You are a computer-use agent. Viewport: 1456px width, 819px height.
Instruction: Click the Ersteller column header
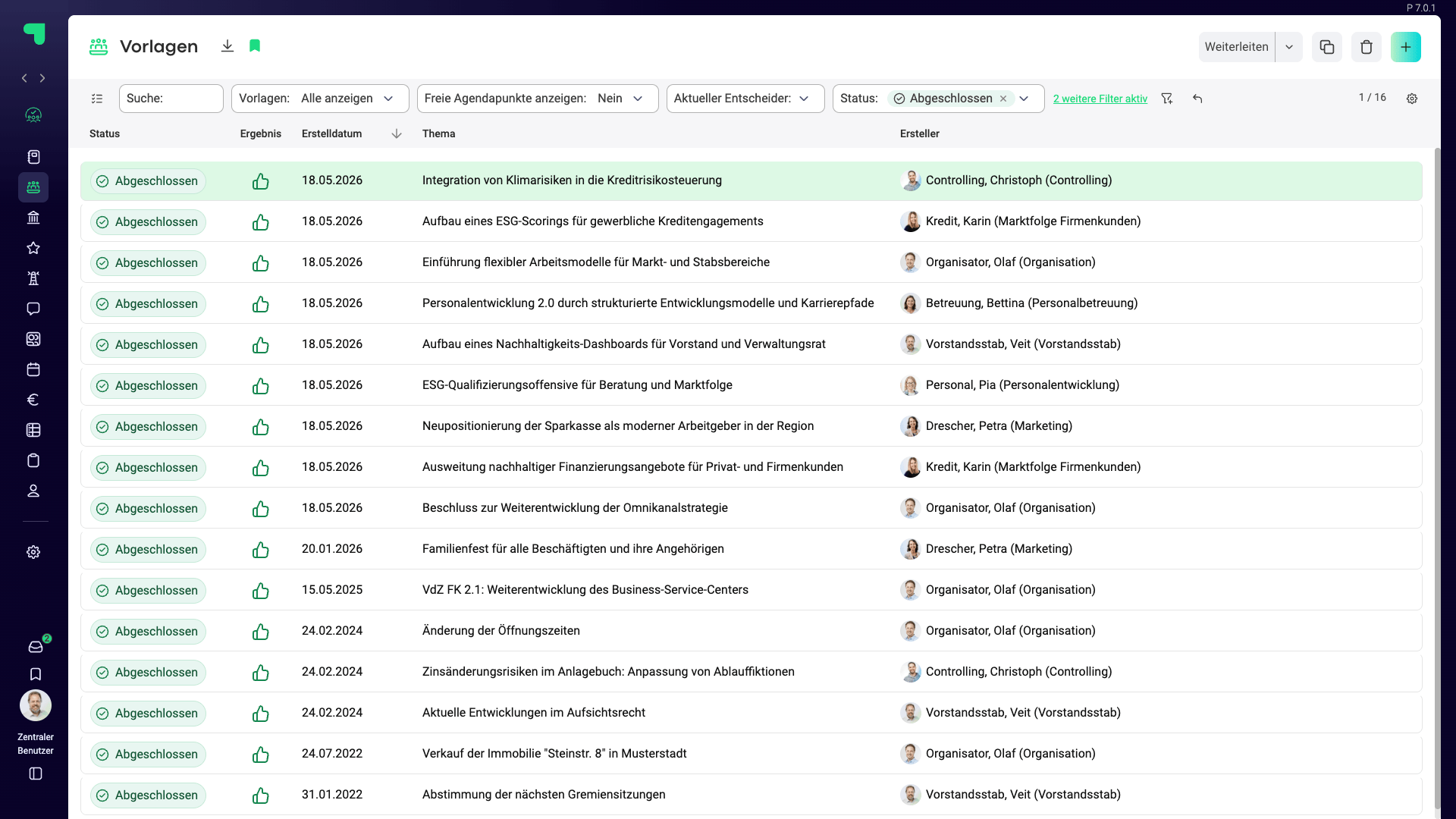pos(920,133)
